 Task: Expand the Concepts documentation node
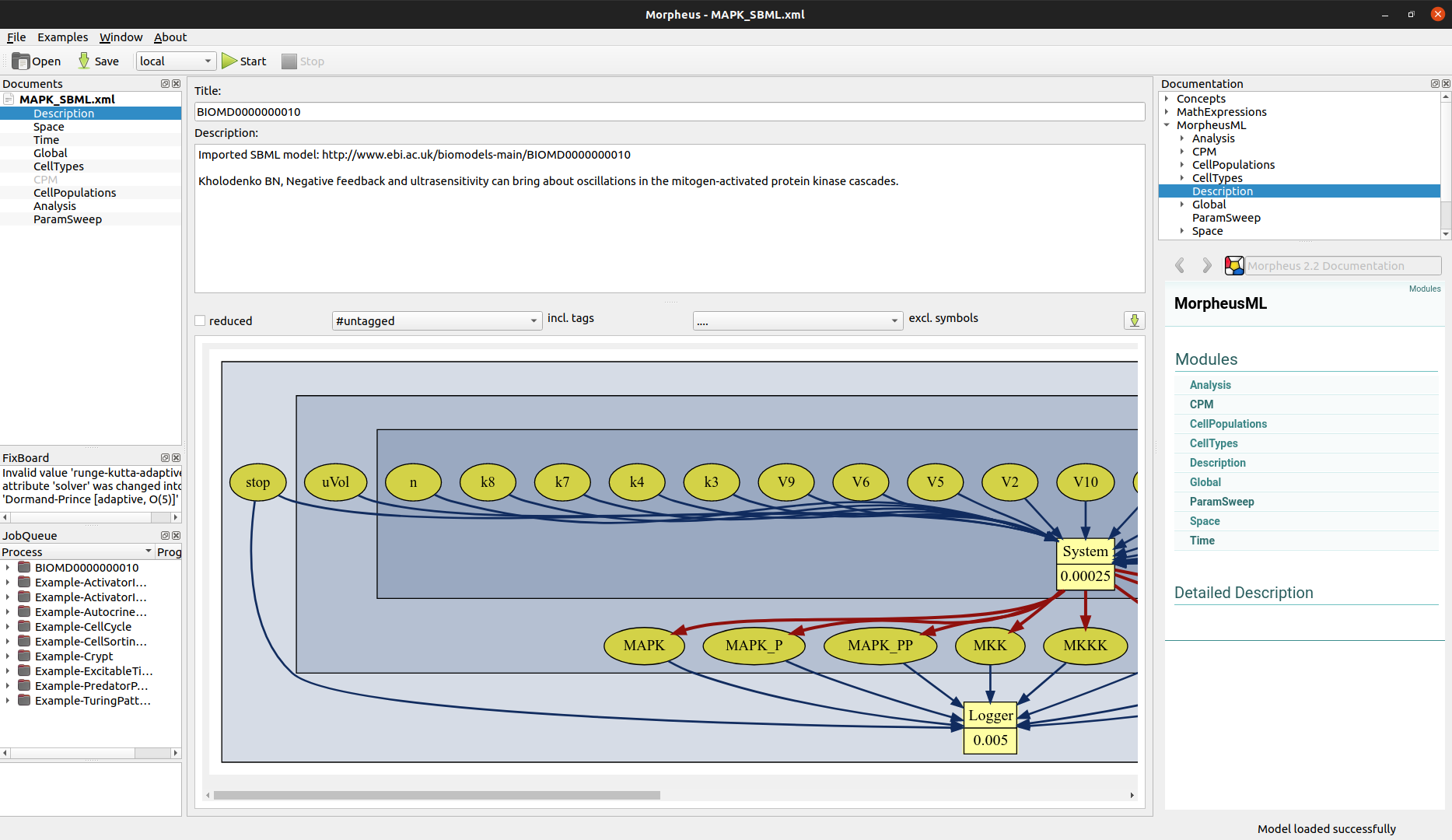click(x=1167, y=99)
